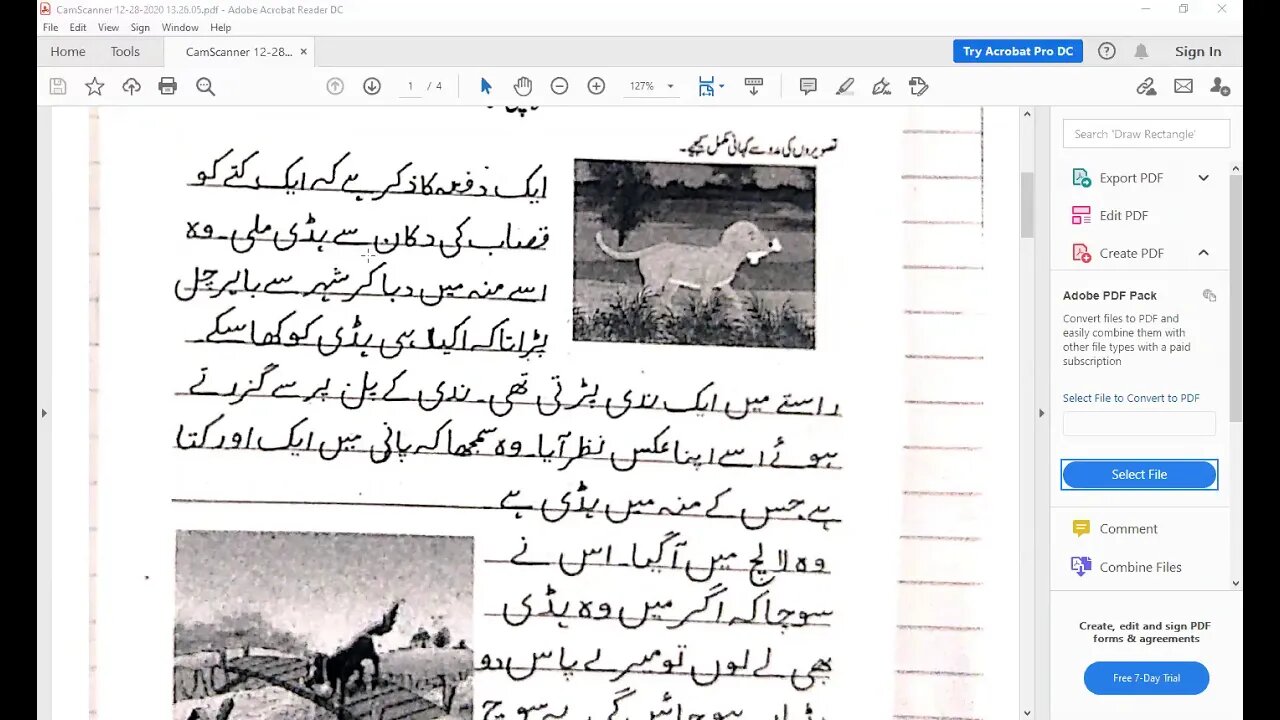Image resolution: width=1280 pixels, height=720 pixels.
Task: Click the document scroll up arrow
Action: (1027, 114)
